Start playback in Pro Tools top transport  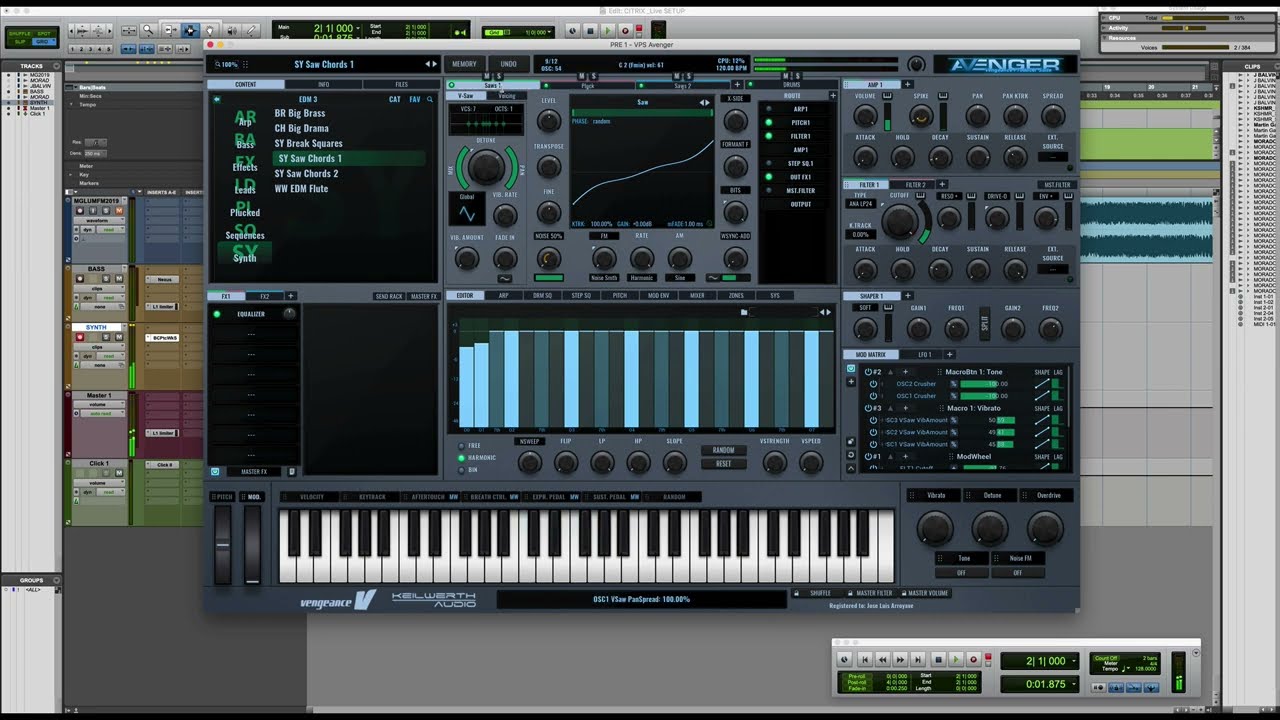pos(607,31)
